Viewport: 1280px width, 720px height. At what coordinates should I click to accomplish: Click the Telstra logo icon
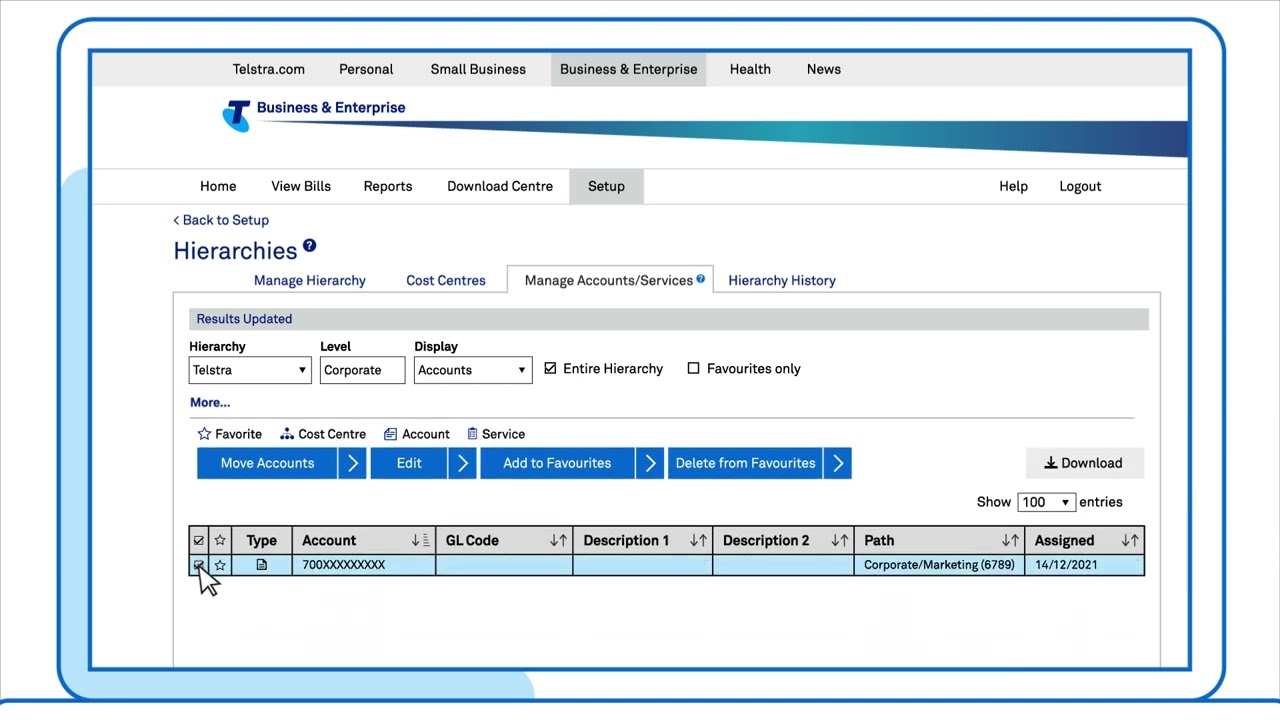tap(237, 114)
